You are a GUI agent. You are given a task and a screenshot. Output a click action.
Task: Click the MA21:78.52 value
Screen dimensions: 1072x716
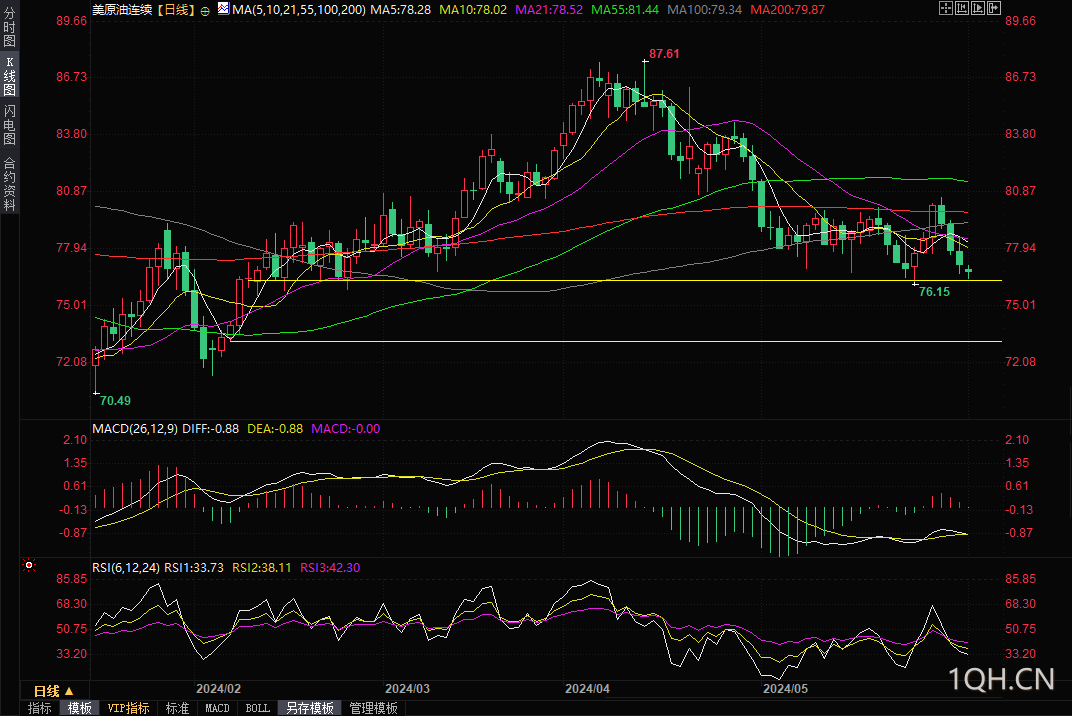pyautogui.click(x=549, y=10)
